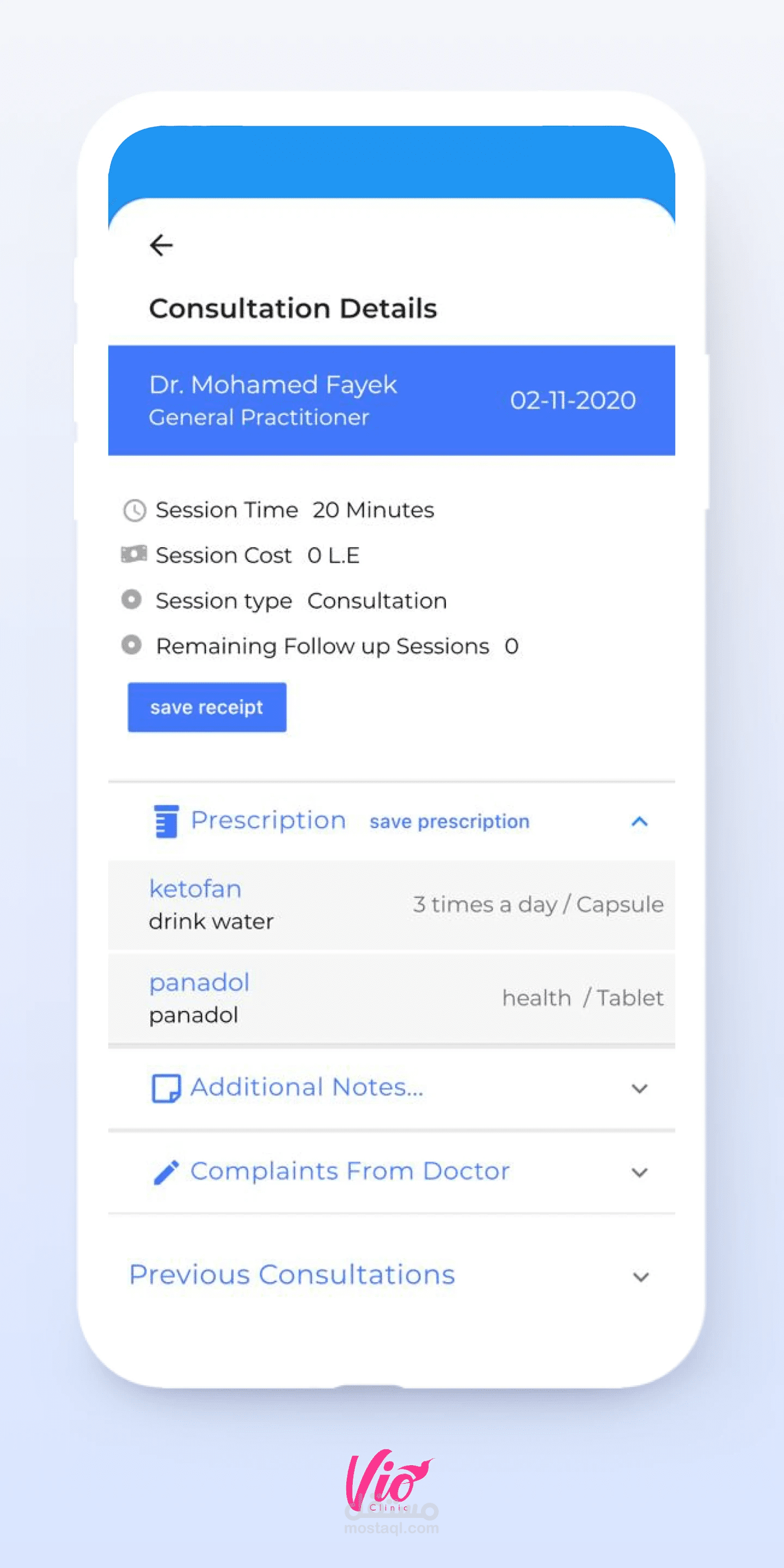
Task: Select the ketofan medication entry
Action: (195, 889)
